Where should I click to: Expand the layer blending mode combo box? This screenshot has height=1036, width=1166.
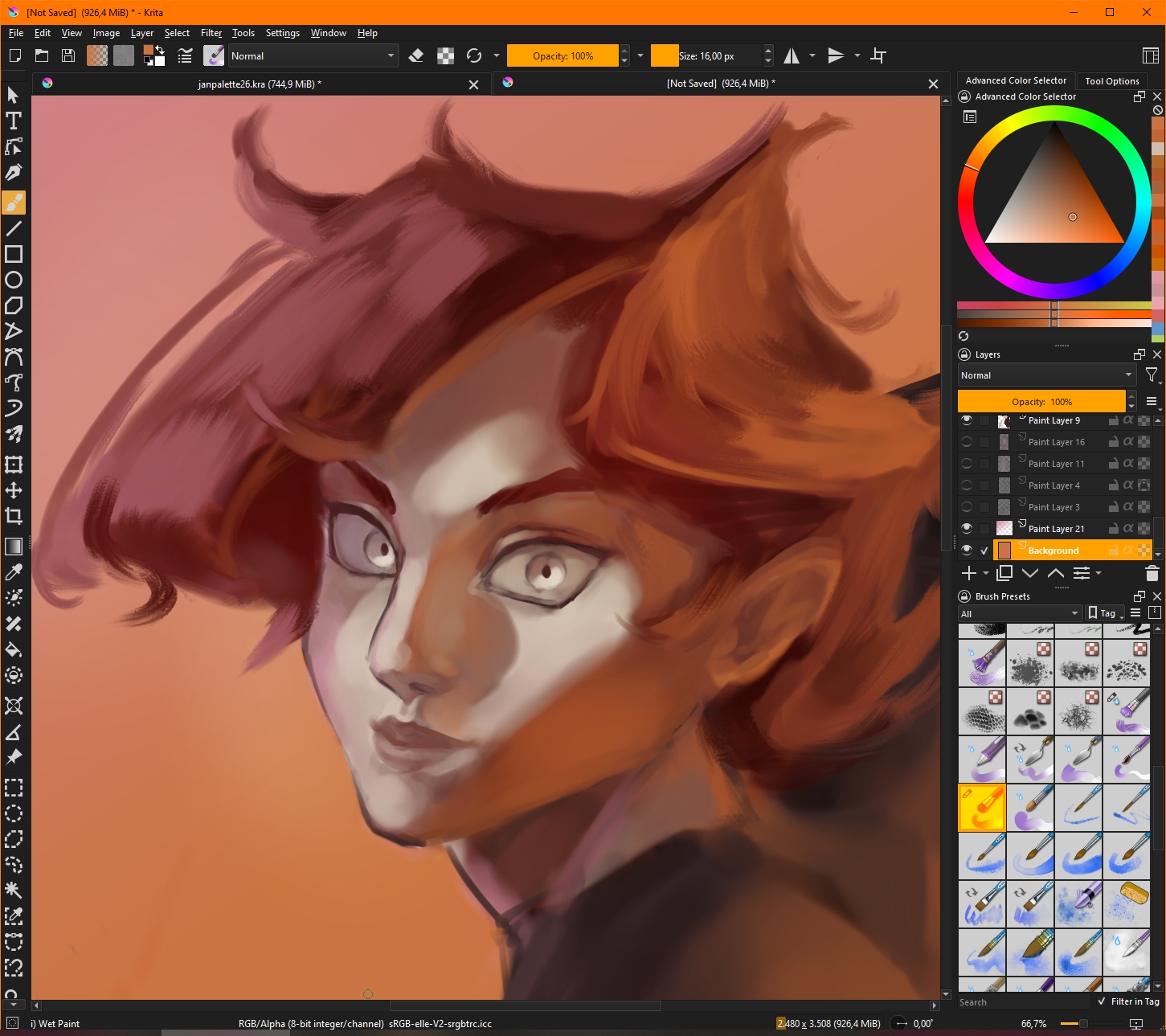pyautogui.click(x=1046, y=375)
